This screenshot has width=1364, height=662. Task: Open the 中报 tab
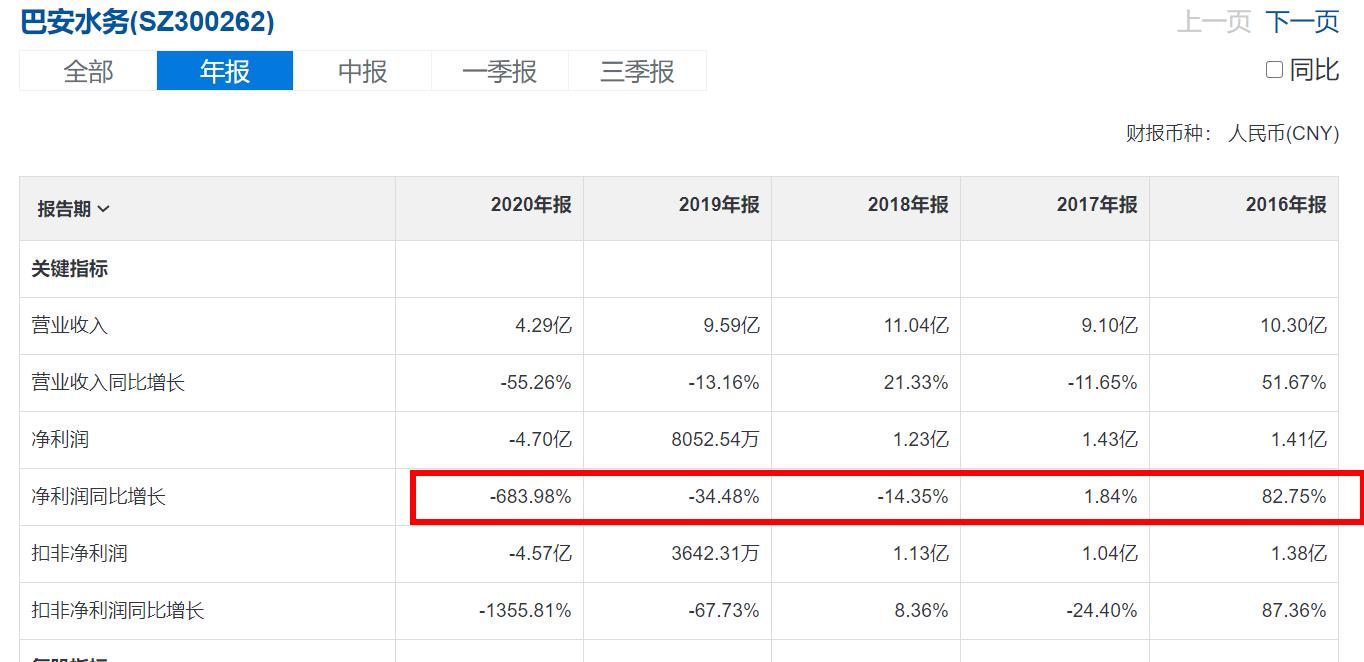click(362, 71)
